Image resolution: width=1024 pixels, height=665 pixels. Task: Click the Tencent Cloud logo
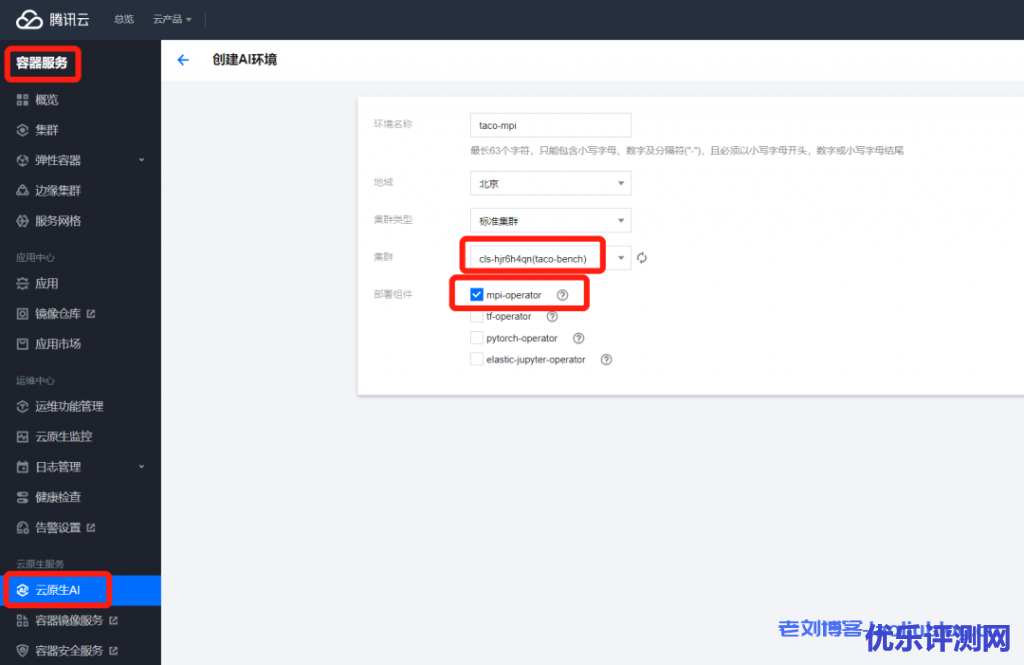point(52,20)
